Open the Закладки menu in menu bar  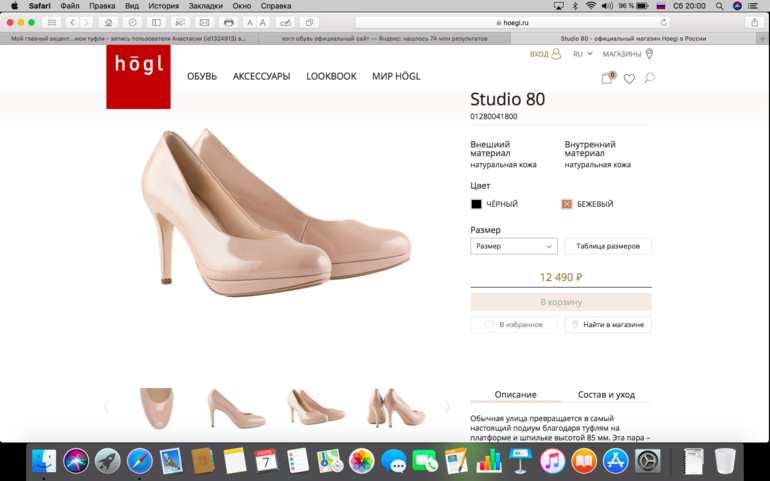pyautogui.click(x=205, y=6)
